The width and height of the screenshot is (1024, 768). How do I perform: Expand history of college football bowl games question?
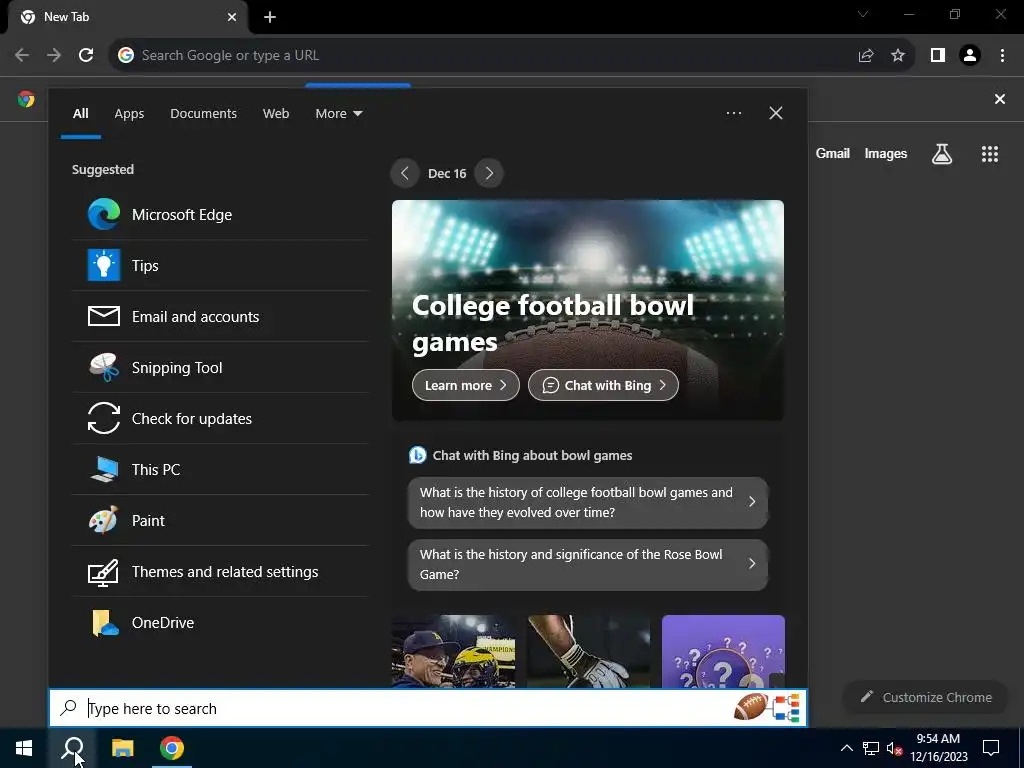coord(588,502)
